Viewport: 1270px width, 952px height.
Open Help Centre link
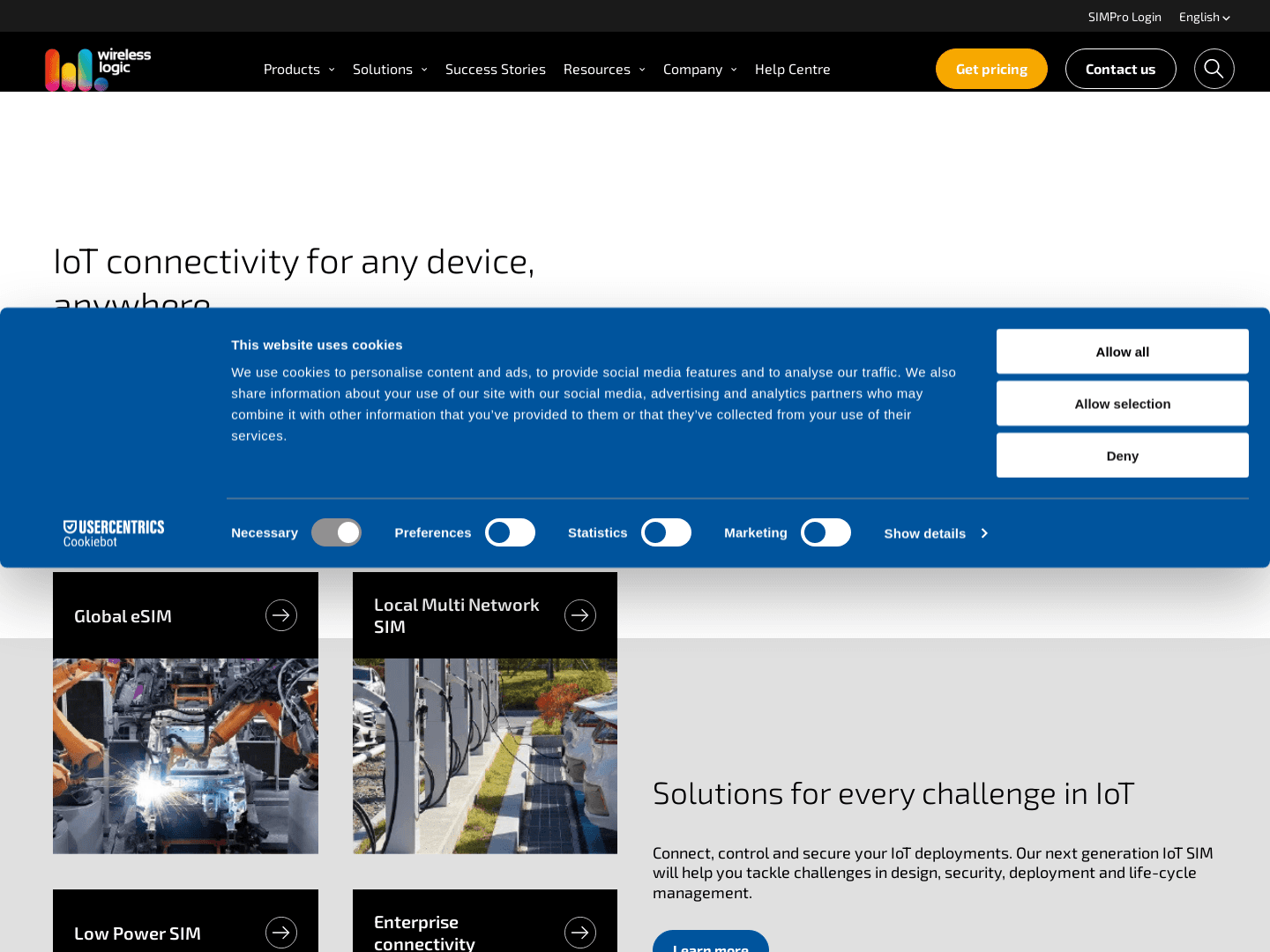pyautogui.click(x=793, y=69)
